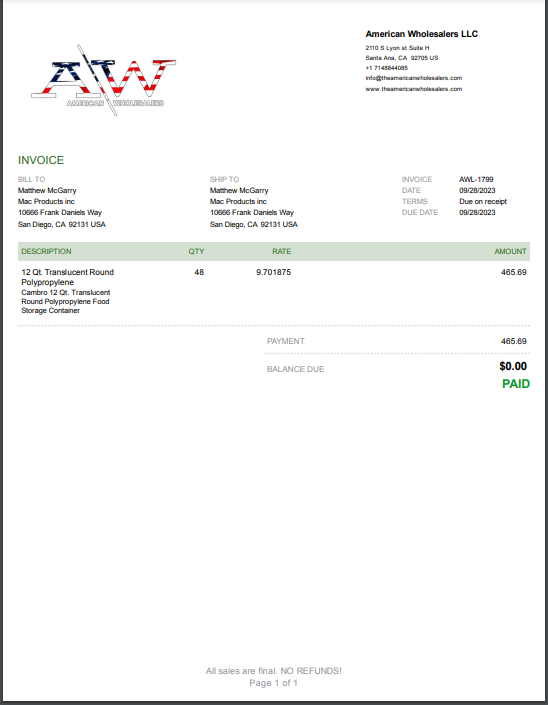Click 10666 Frank Daniels Way under BILL TO
548x705 pixels.
(x=60, y=213)
